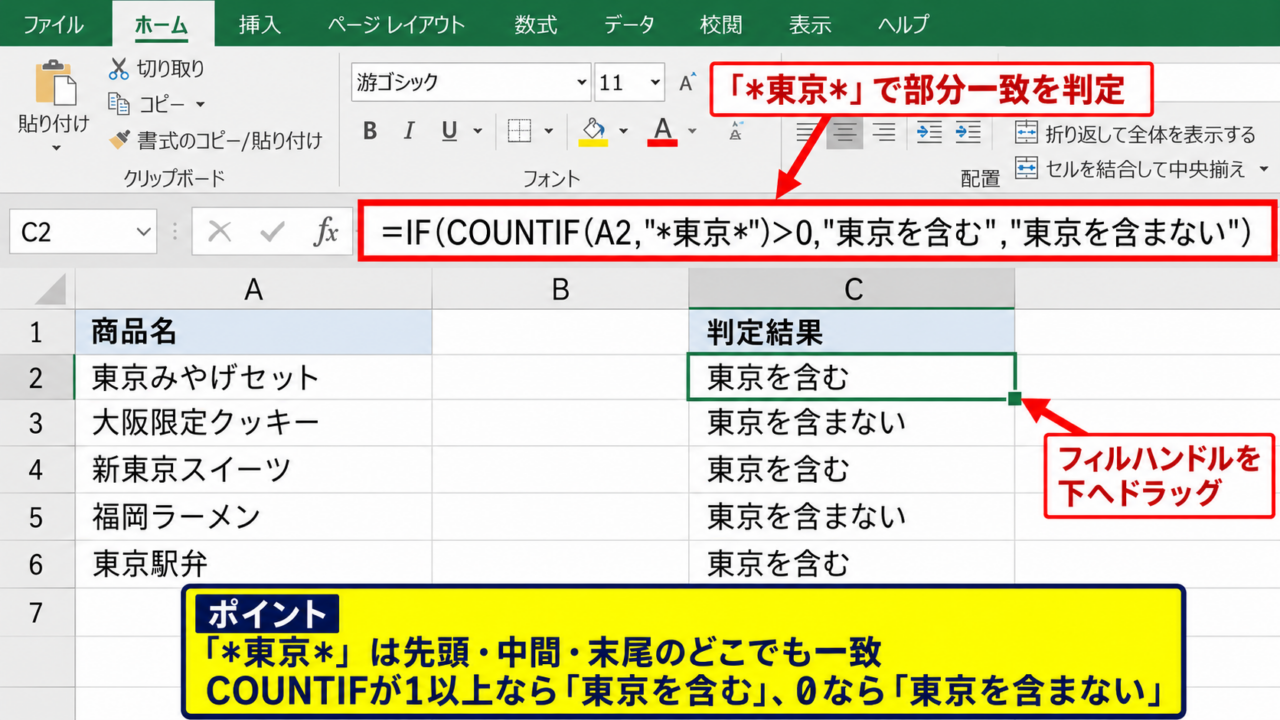This screenshot has width=1280, height=720.
Task: Click the Merge and Center (セルを結合して中央揃え) icon
Action: pos(1027,168)
